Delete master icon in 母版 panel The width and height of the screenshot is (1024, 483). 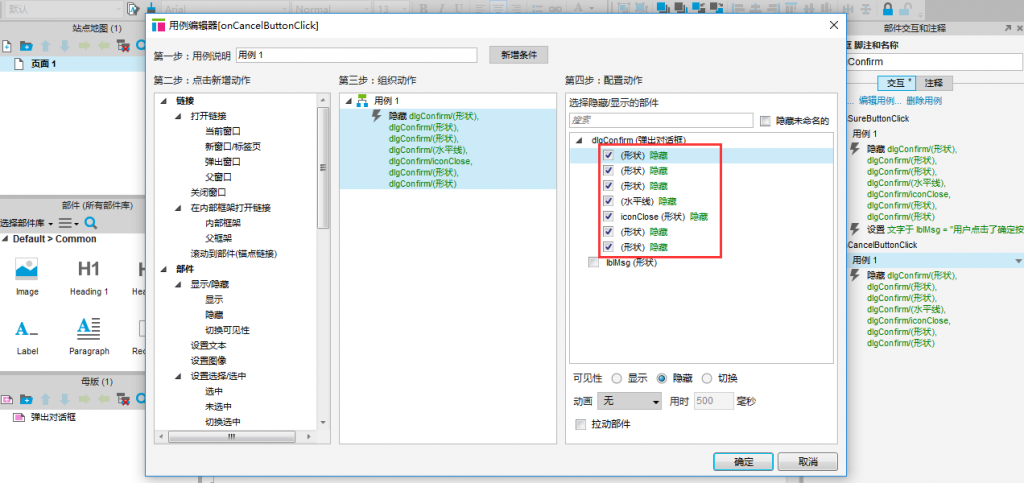click(x=122, y=398)
